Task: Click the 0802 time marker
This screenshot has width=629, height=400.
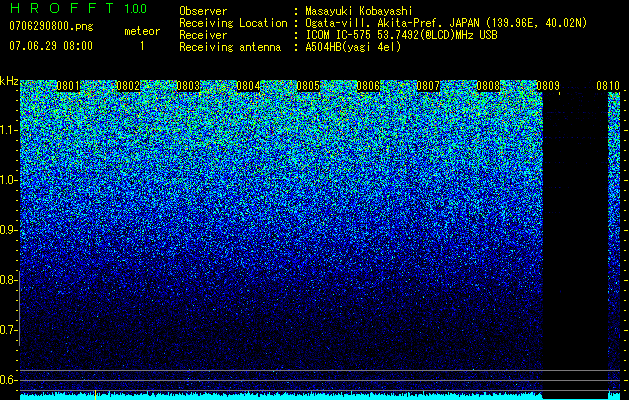Action: (x=128, y=86)
